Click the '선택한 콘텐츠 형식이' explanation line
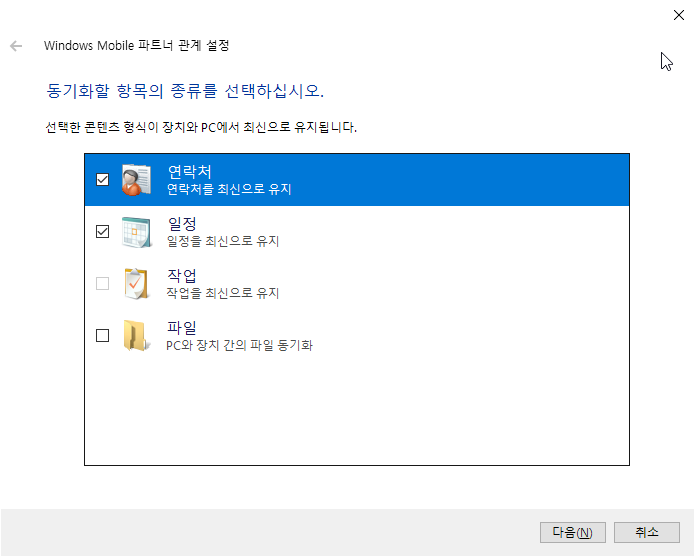Viewport: 695px width, 557px height. (x=201, y=128)
